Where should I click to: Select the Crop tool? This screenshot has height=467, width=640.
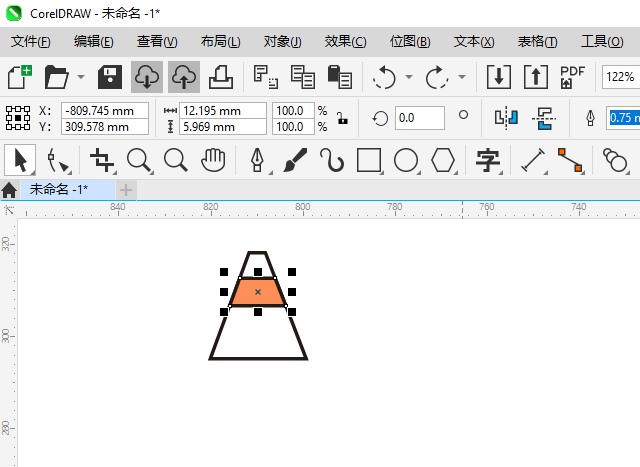[x=102, y=160]
